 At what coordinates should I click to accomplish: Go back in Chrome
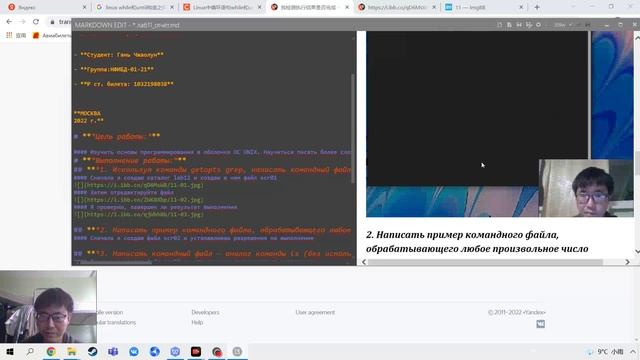[9, 22]
